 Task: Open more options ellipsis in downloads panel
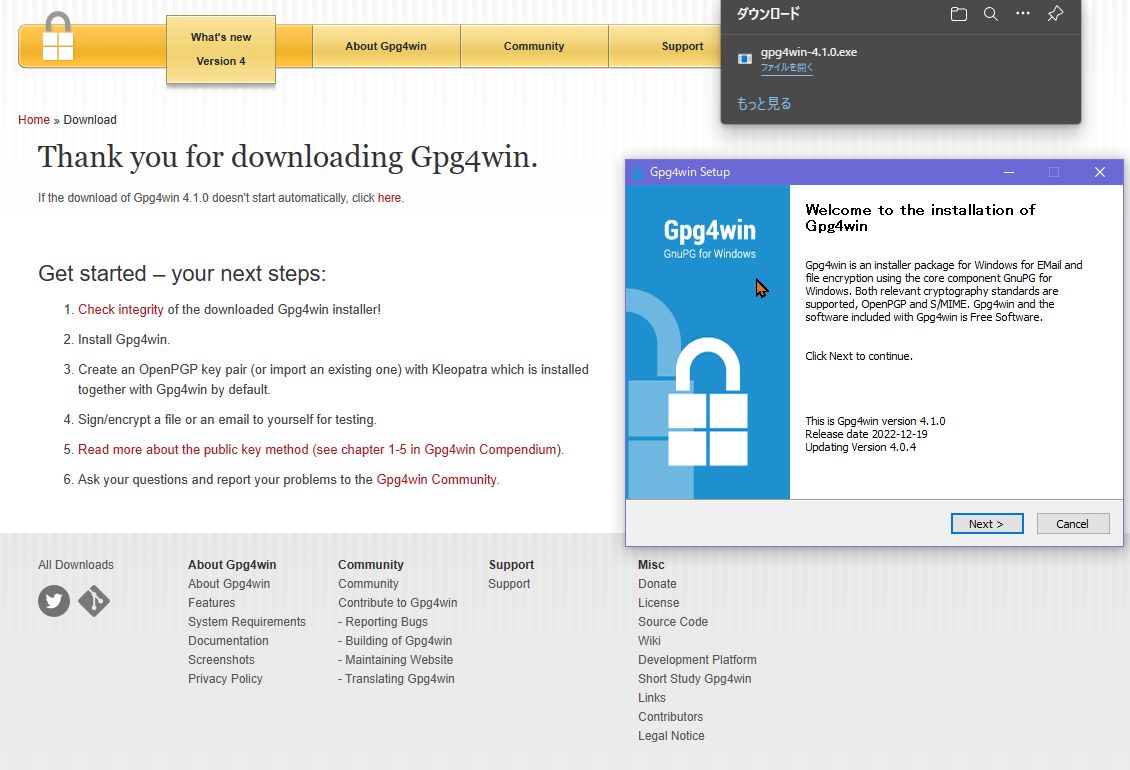(x=1022, y=14)
